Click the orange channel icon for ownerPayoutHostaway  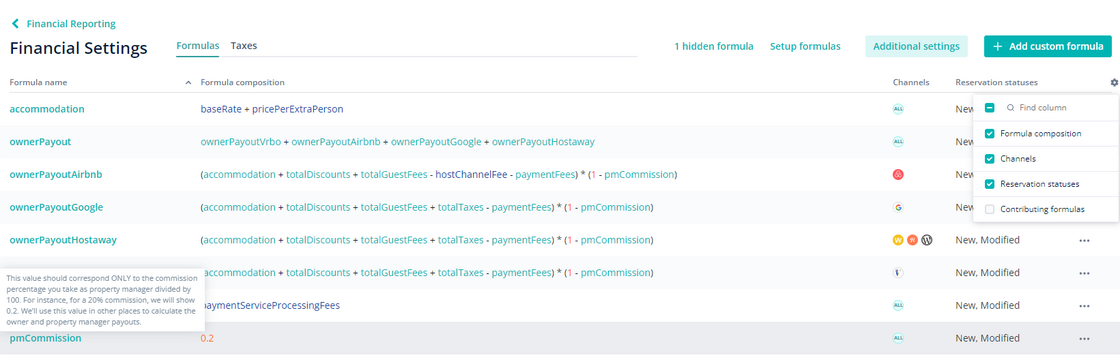click(x=912, y=241)
